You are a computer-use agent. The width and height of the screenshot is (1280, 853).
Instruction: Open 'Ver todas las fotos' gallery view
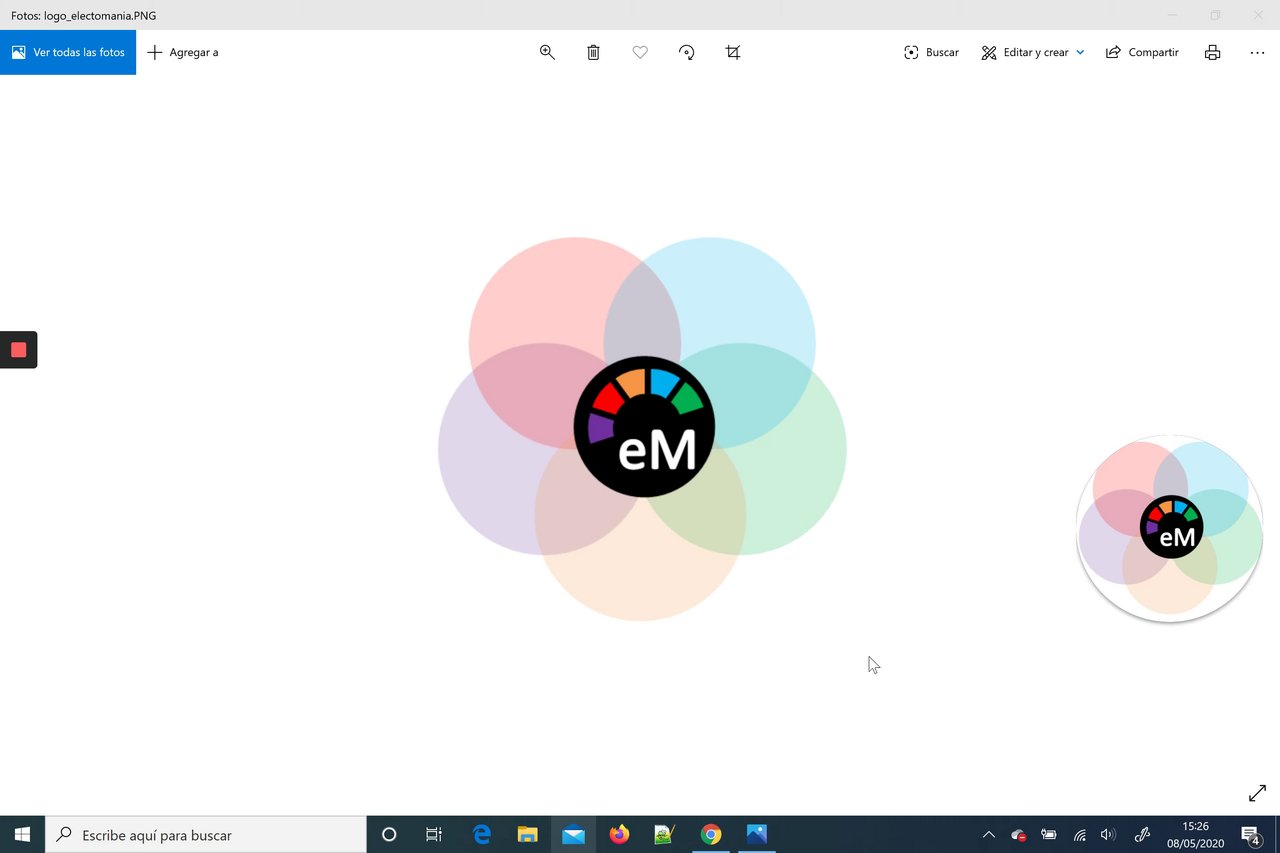pos(68,52)
